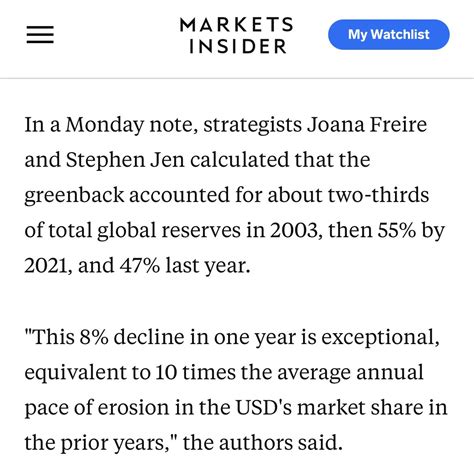Open My Watchlist
474x472 pixels.
[389, 34]
